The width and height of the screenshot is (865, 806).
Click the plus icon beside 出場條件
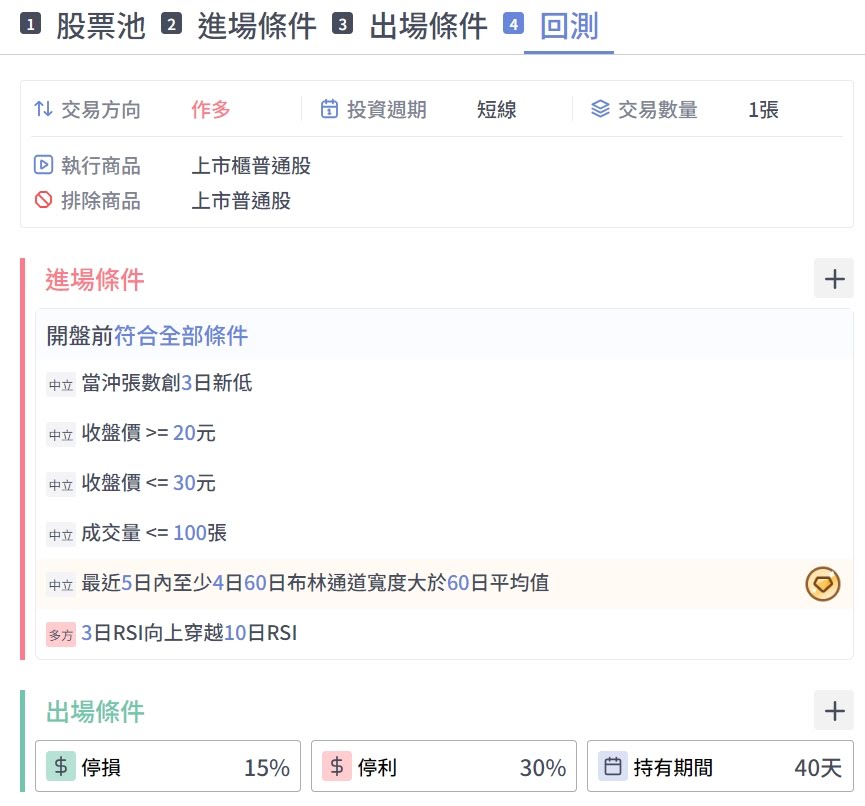(834, 711)
